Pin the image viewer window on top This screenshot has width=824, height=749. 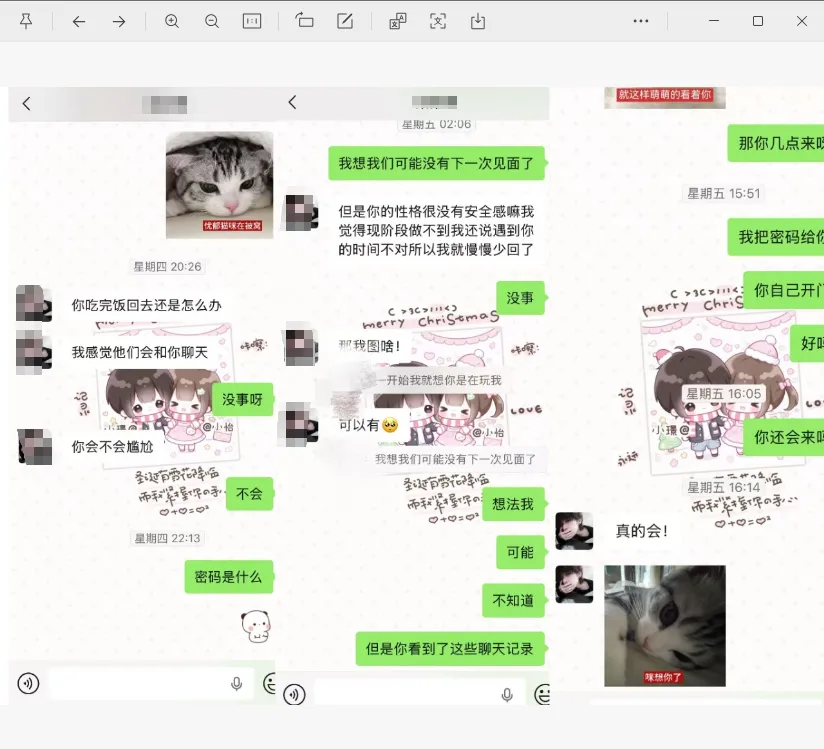(26, 21)
